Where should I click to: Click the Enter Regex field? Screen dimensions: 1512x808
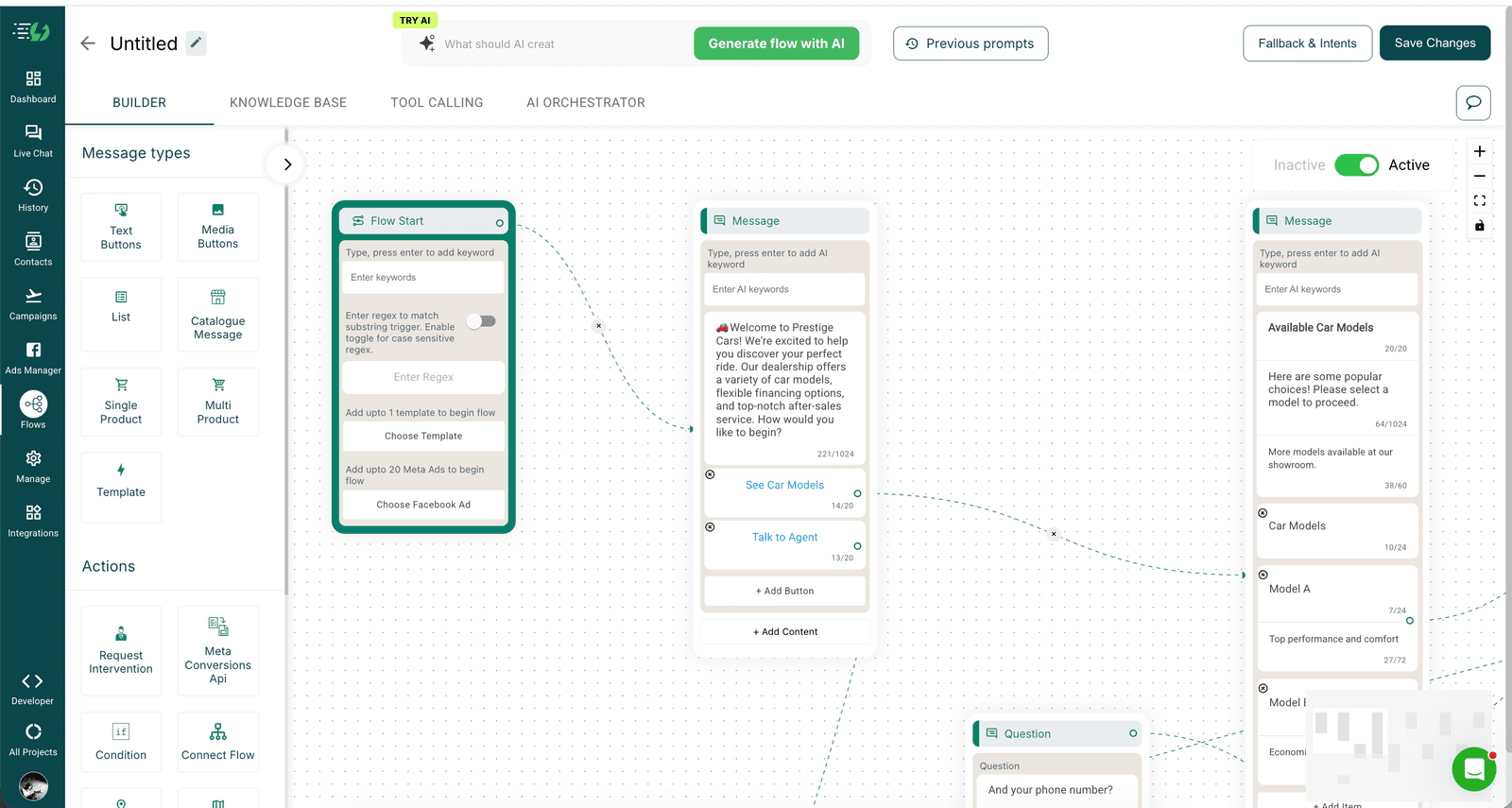pos(423,377)
